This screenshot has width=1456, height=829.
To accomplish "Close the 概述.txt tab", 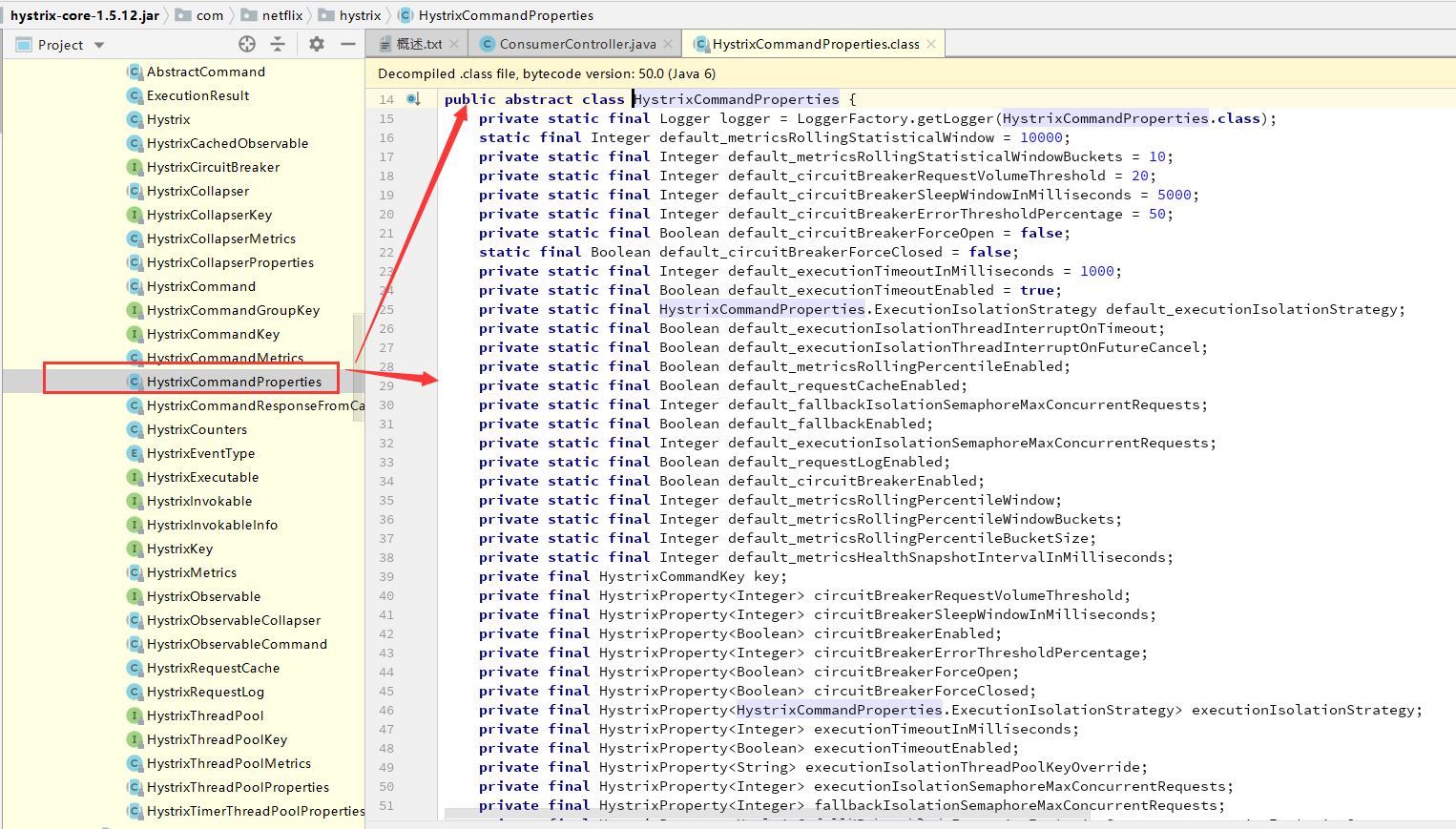I will click(454, 44).
